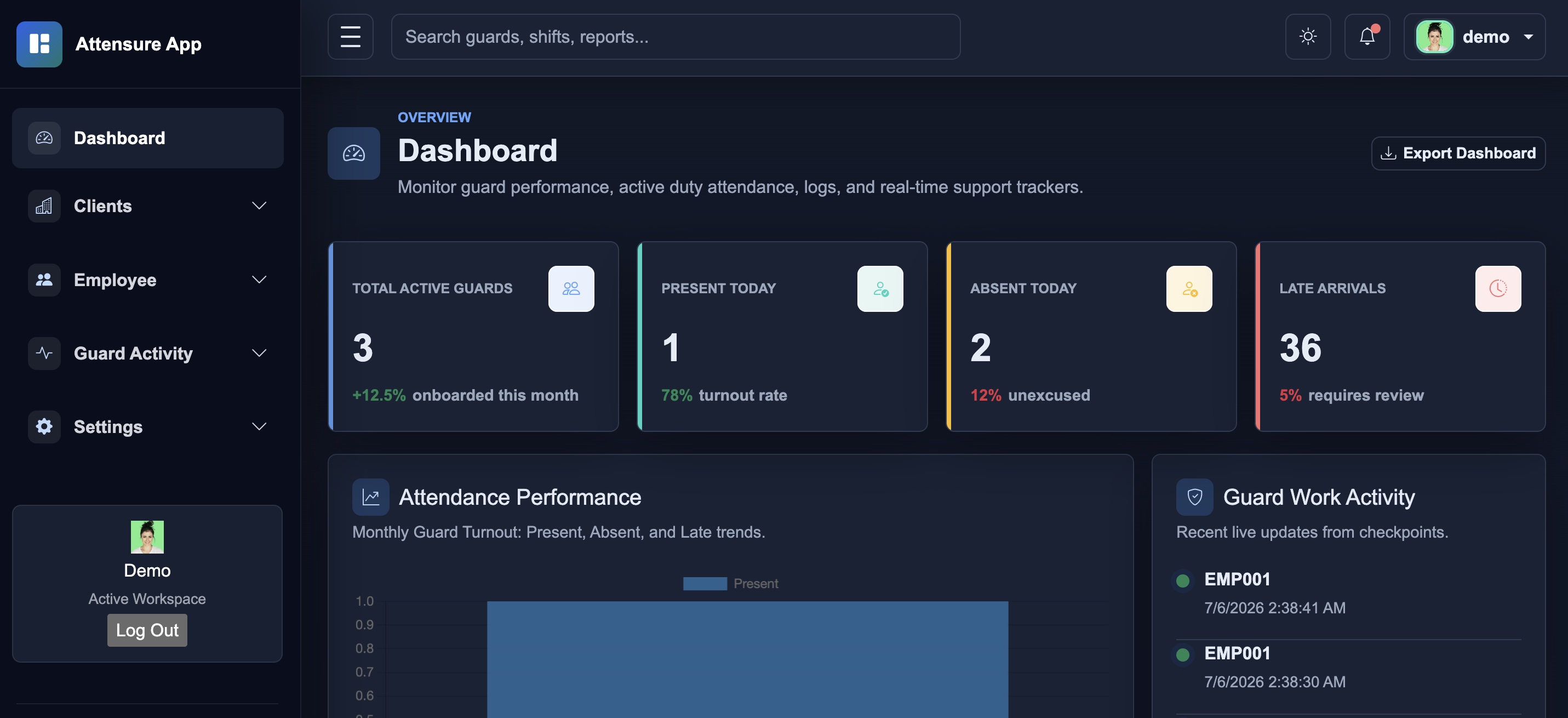Expand the Guard Activity chevron
1568x718 pixels.
[x=259, y=353]
